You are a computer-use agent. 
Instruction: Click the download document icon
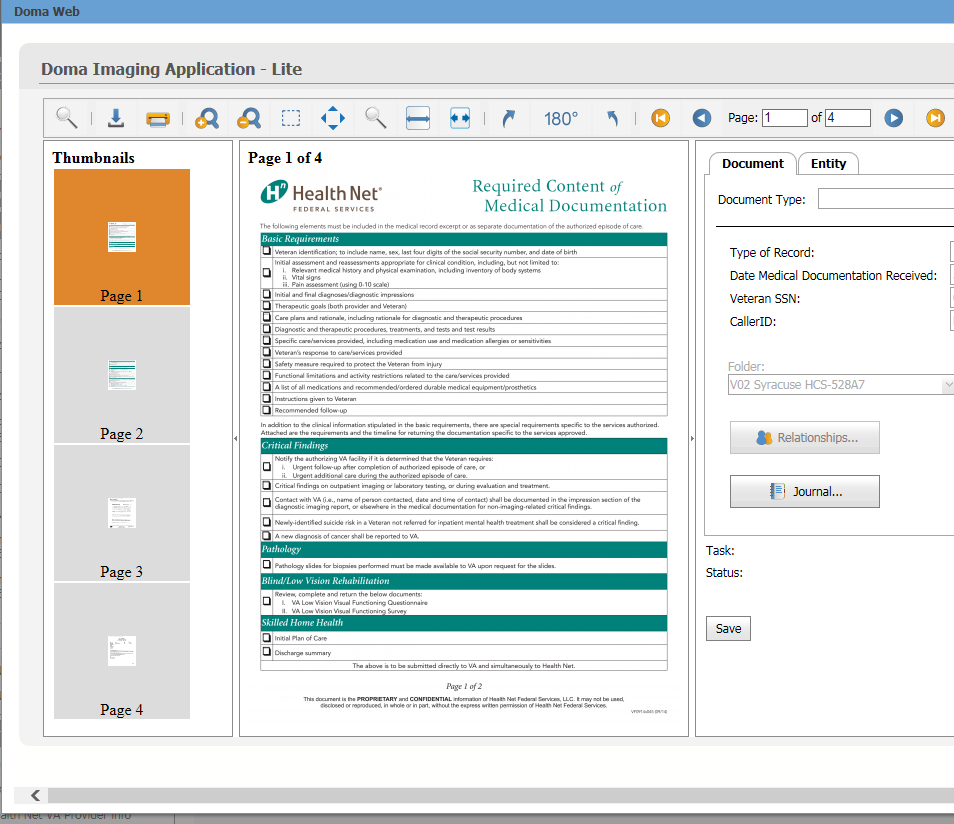point(116,119)
